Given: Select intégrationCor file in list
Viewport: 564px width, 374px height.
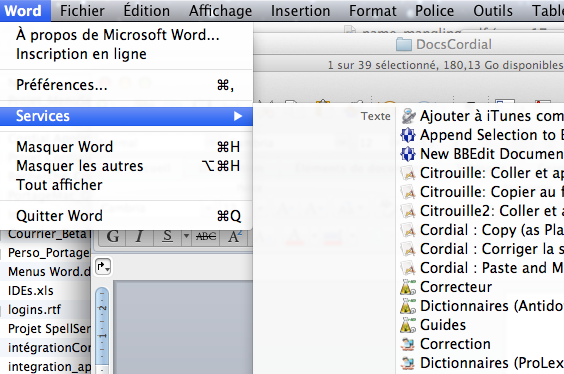Looking at the screenshot, I should [x=49, y=348].
